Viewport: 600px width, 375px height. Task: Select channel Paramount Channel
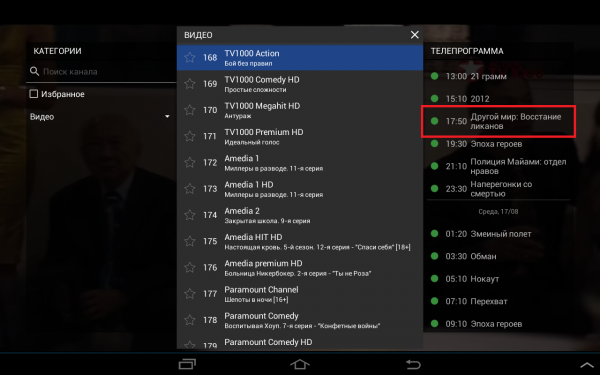[x=300, y=294]
